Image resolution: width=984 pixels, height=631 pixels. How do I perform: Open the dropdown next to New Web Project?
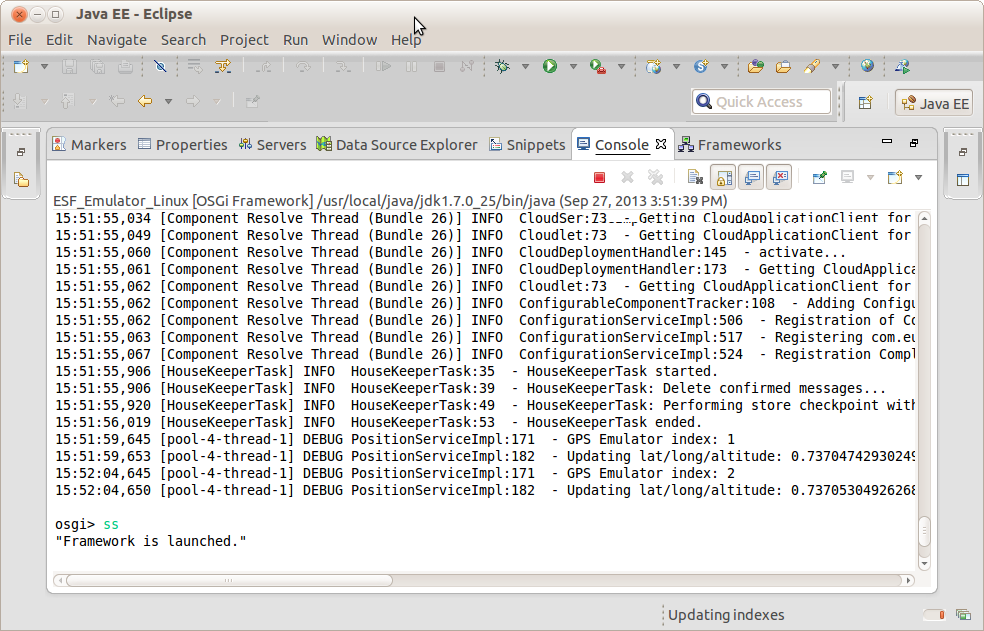click(676, 67)
